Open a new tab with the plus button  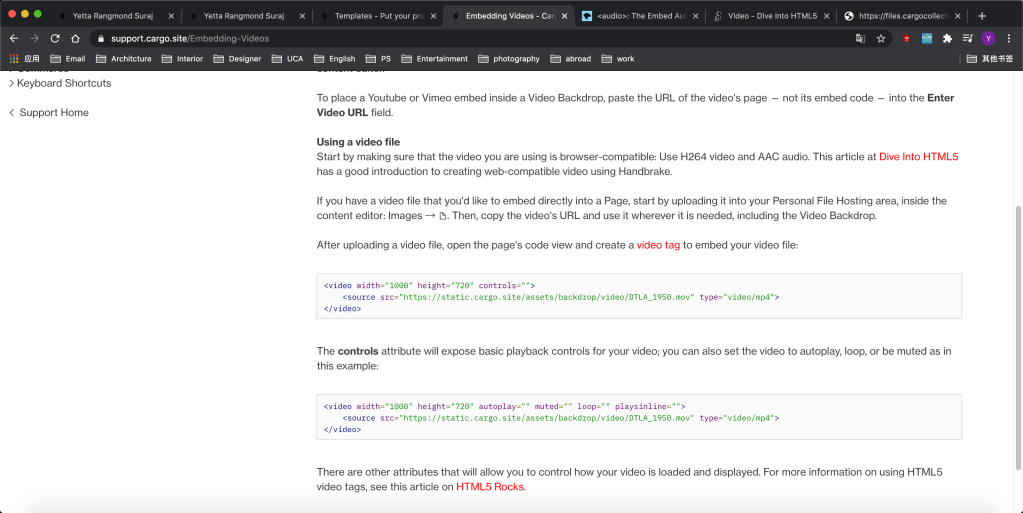[x=982, y=16]
